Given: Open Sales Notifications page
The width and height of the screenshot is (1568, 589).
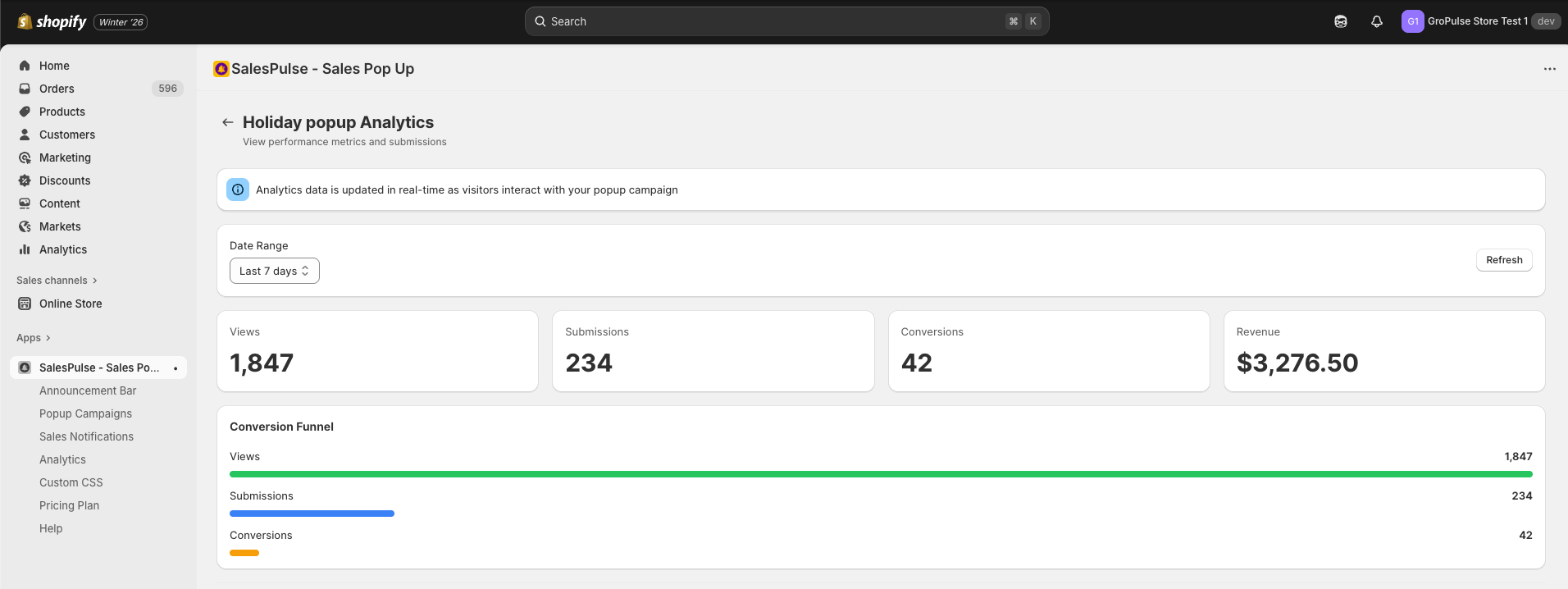Looking at the screenshot, I should point(86,436).
